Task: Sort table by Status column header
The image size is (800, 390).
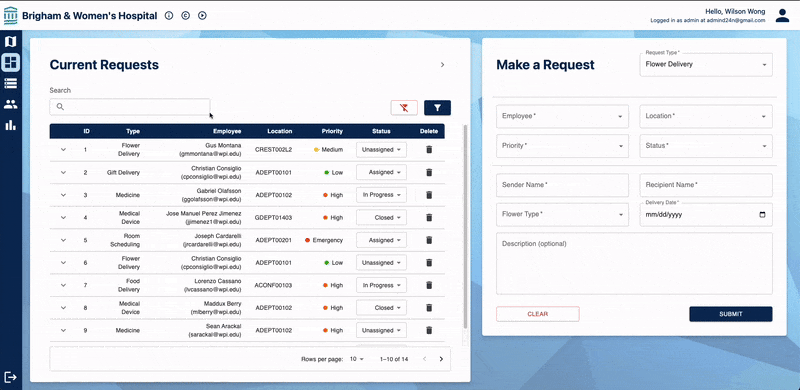Action: [x=381, y=131]
